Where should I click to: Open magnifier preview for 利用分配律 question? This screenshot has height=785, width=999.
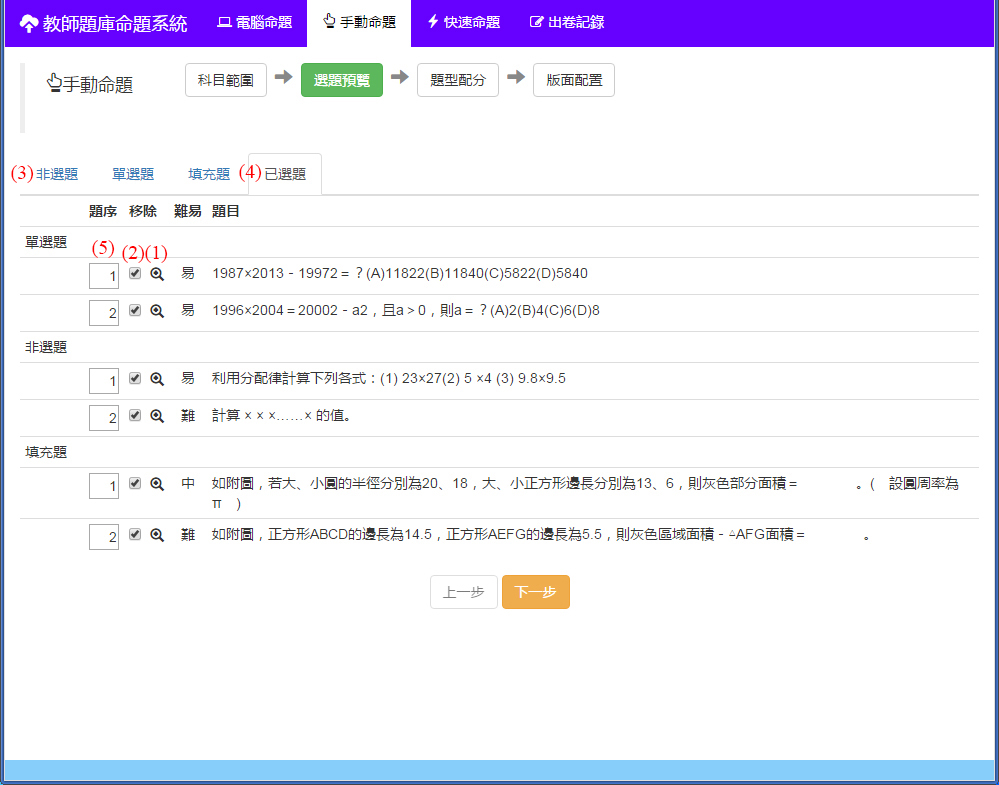point(157,379)
